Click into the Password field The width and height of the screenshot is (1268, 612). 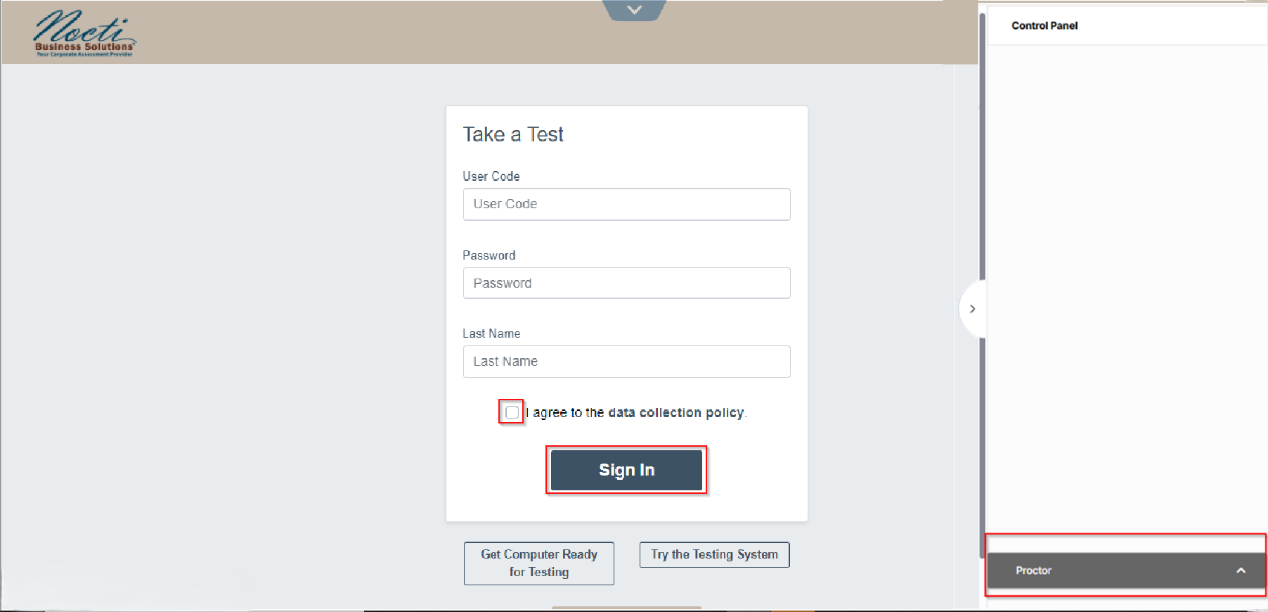click(x=626, y=283)
